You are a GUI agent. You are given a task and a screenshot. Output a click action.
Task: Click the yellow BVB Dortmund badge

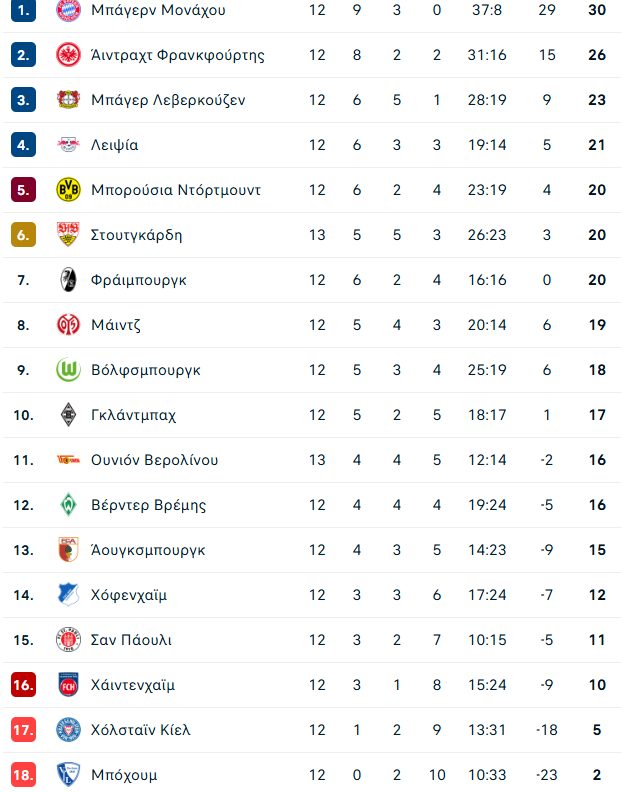[68, 190]
